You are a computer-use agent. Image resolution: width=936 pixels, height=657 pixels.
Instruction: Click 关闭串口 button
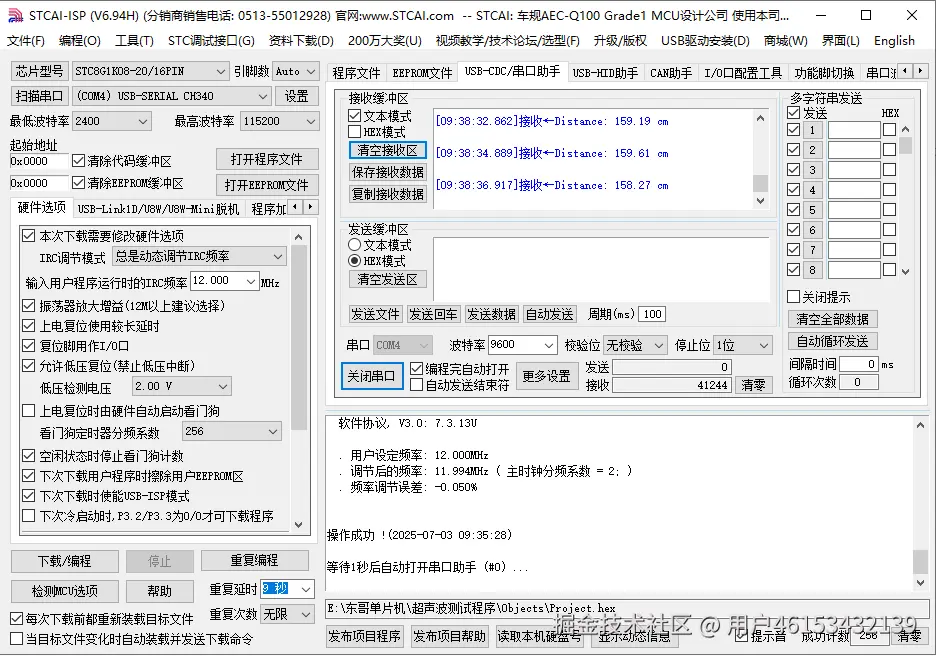[371, 376]
